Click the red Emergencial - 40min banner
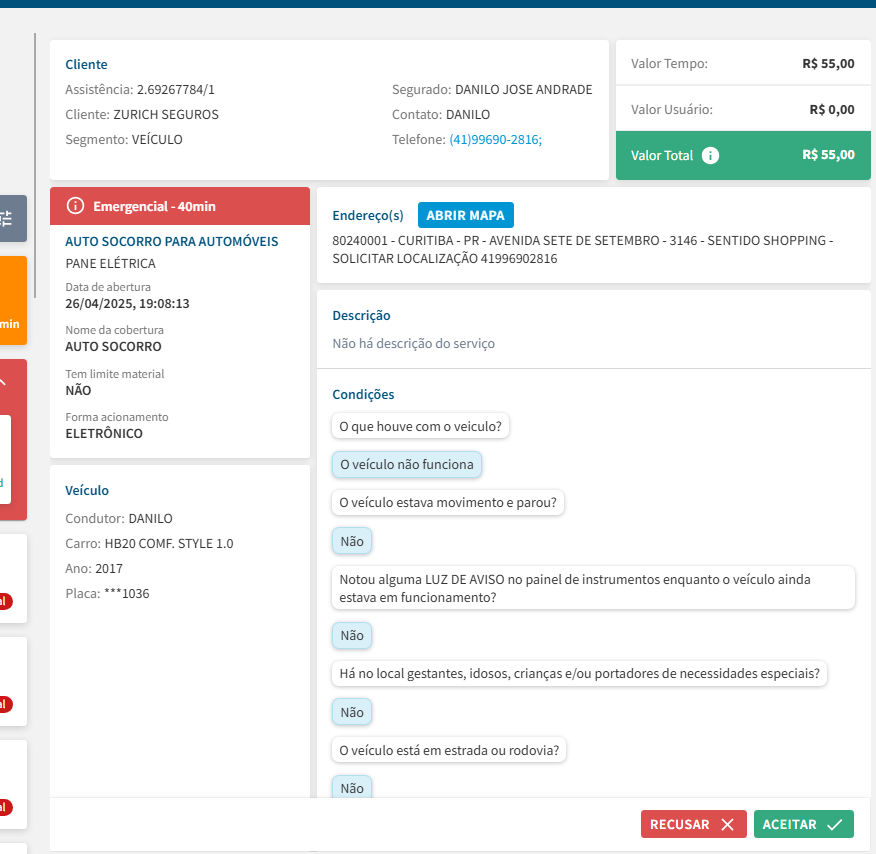The image size is (876, 854). (x=180, y=206)
